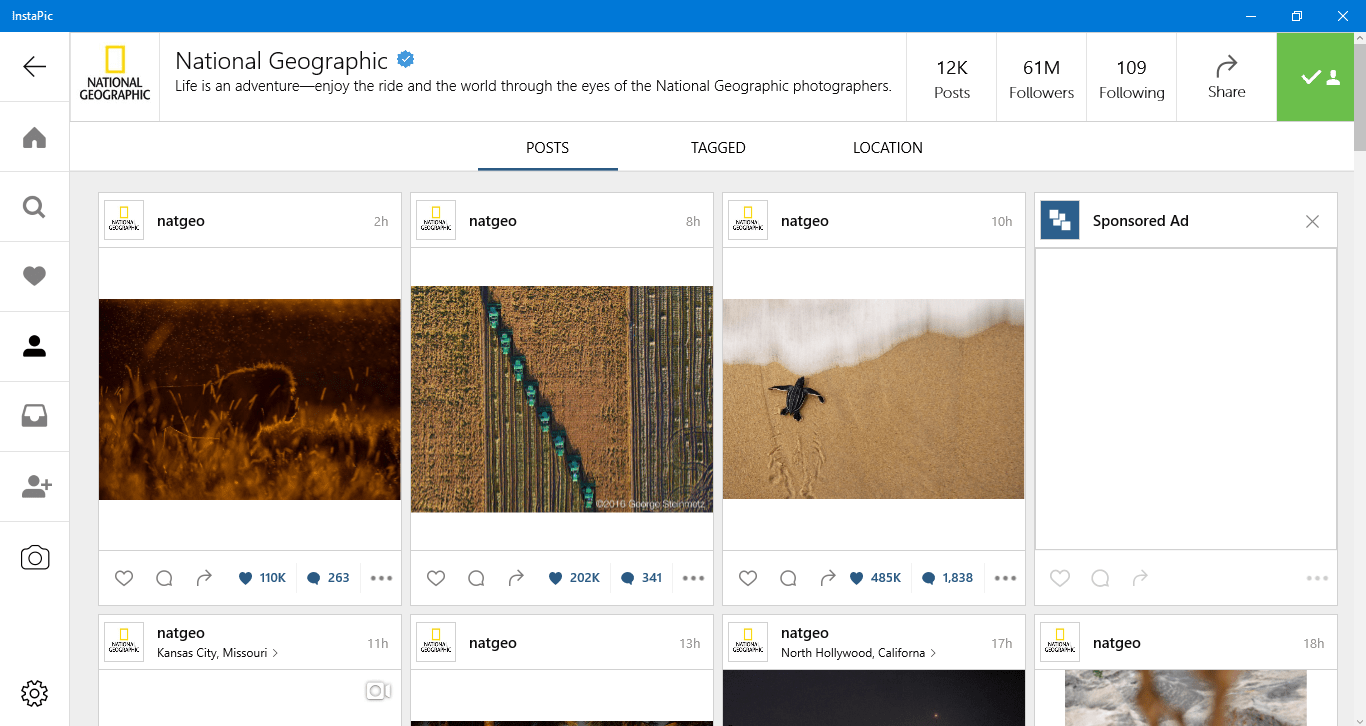
Task: Open the share arrow on the Sponsored Ad
Action: click(1140, 578)
